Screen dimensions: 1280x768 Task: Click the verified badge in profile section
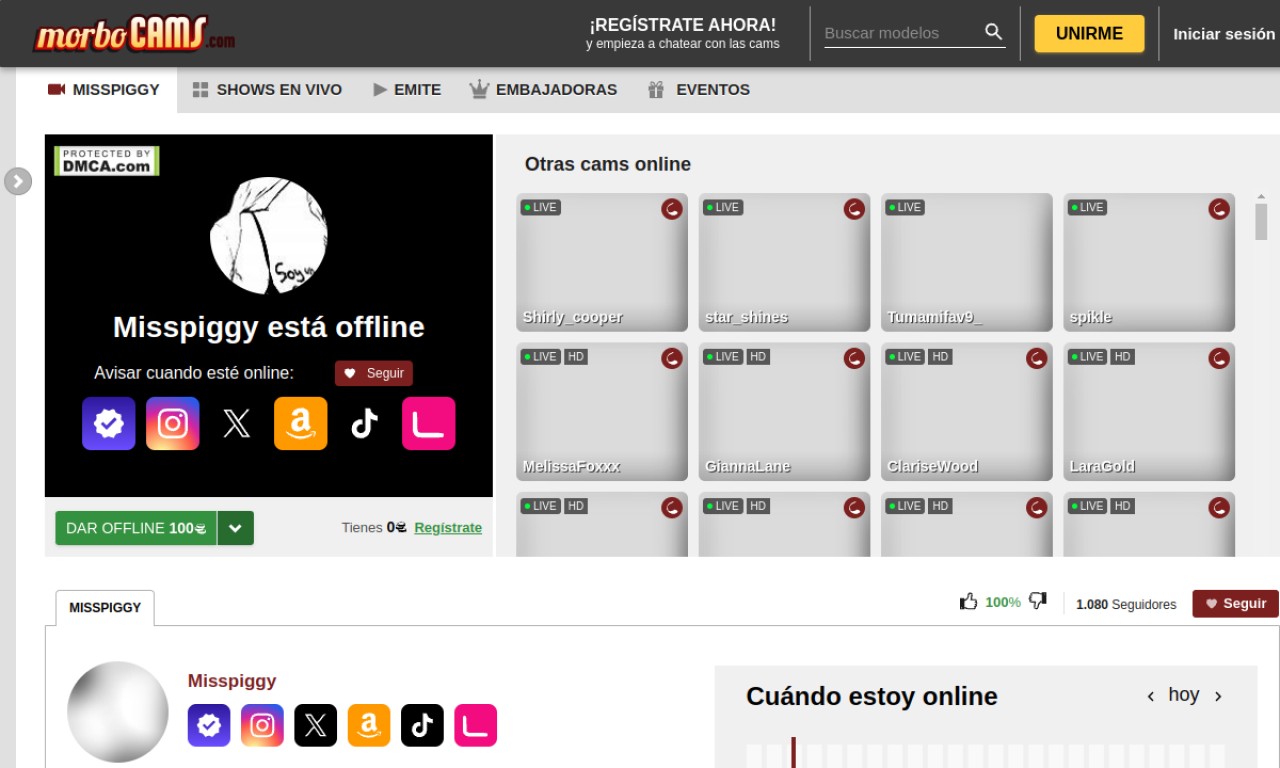pyautogui.click(x=209, y=725)
